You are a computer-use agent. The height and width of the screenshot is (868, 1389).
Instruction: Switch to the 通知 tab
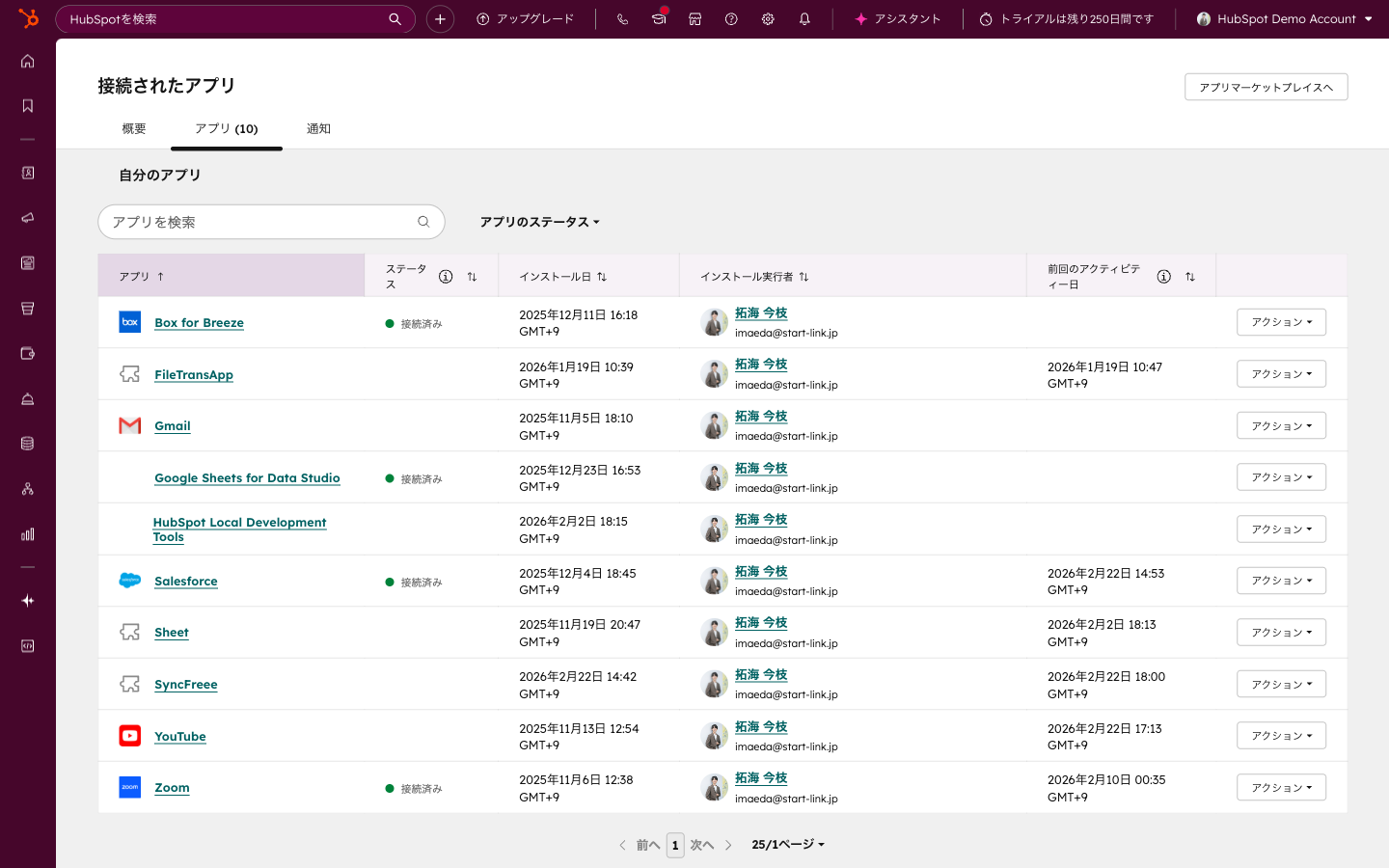pos(318,129)
